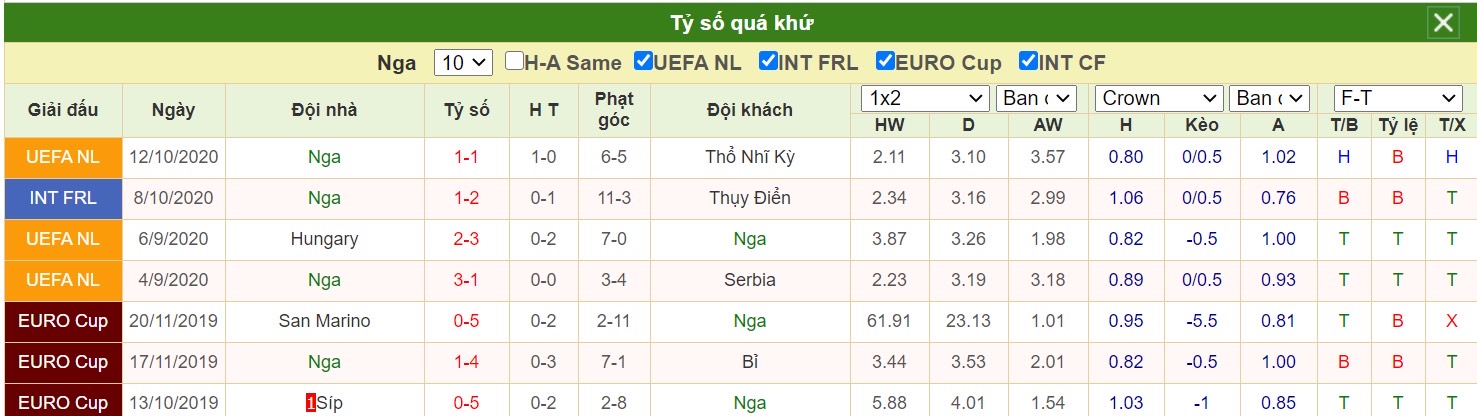Click the red card badge beside Síp
Screen dimensions: 1477x416
[311, 403]
